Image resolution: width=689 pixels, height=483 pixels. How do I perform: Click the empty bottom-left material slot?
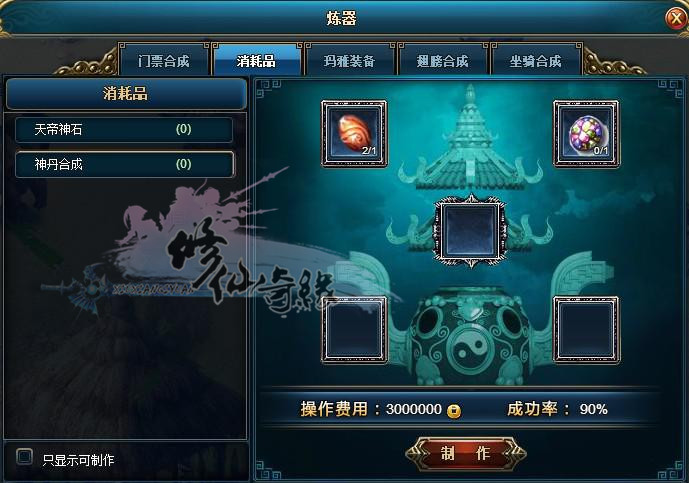click(x=354, y=330)
